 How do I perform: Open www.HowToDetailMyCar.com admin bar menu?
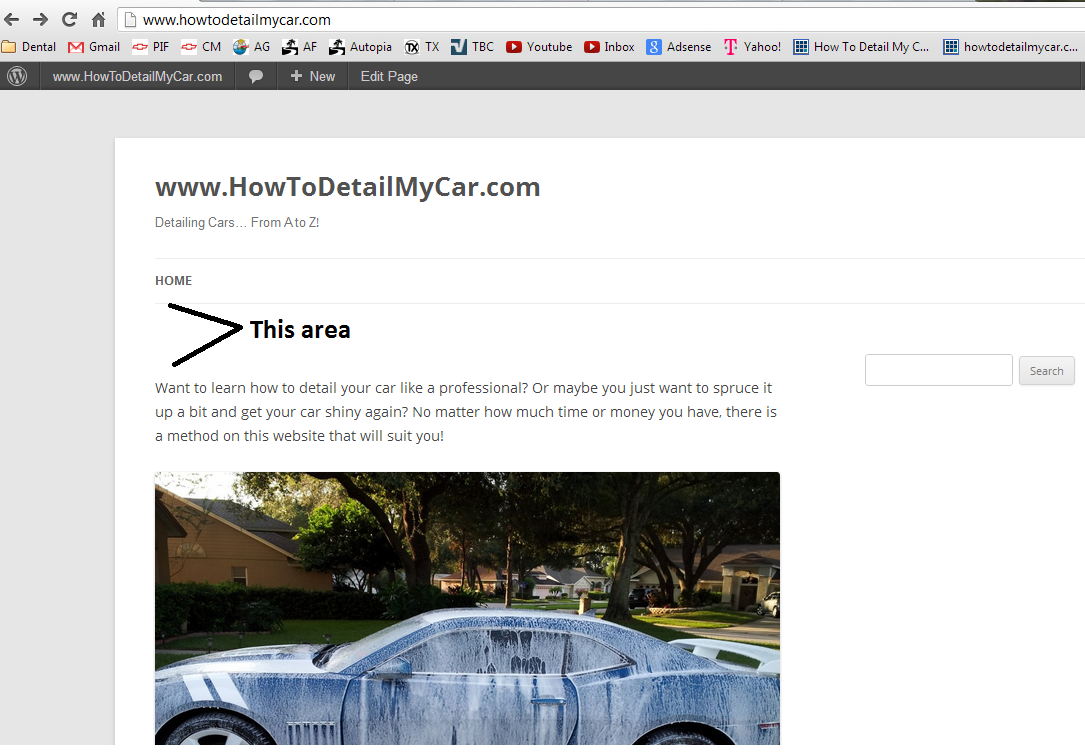coord(137,76)
